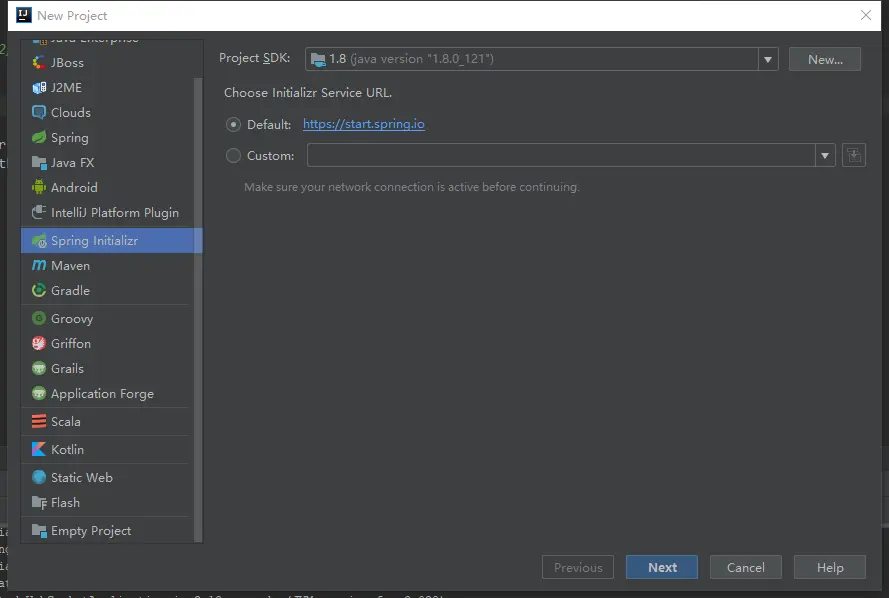
Task: Click the Kotlin logo icon
Action: tap(39, 449)
